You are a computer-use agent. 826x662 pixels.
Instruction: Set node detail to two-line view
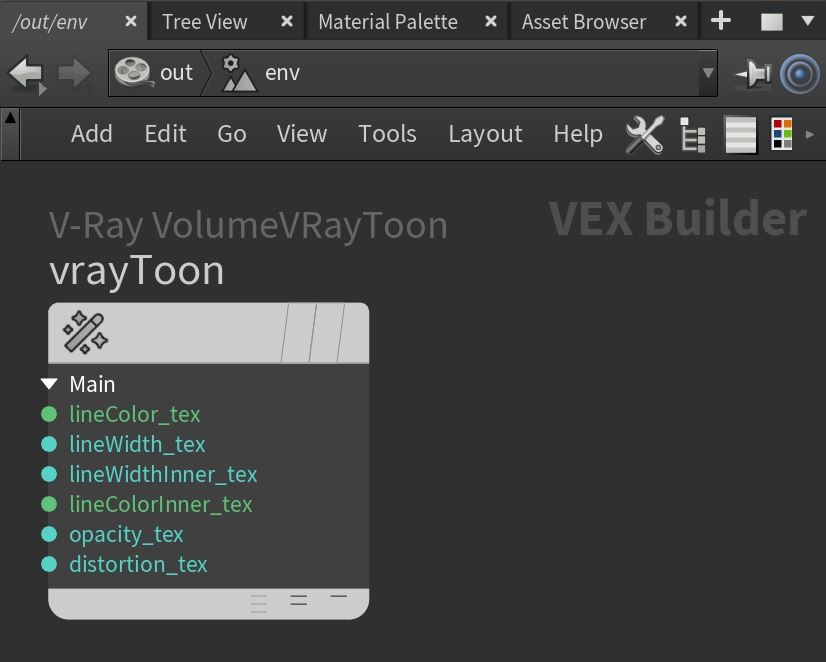tap(299, 600)
